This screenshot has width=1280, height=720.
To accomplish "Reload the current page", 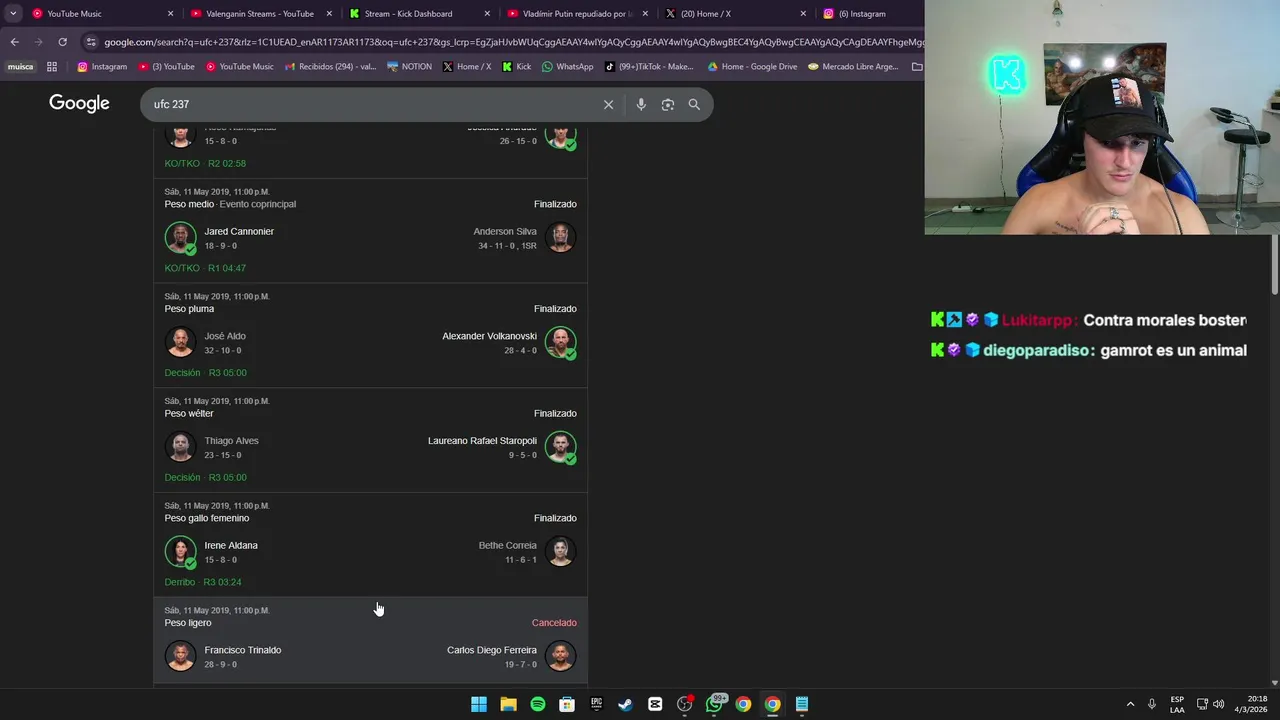I will point(62,42).
